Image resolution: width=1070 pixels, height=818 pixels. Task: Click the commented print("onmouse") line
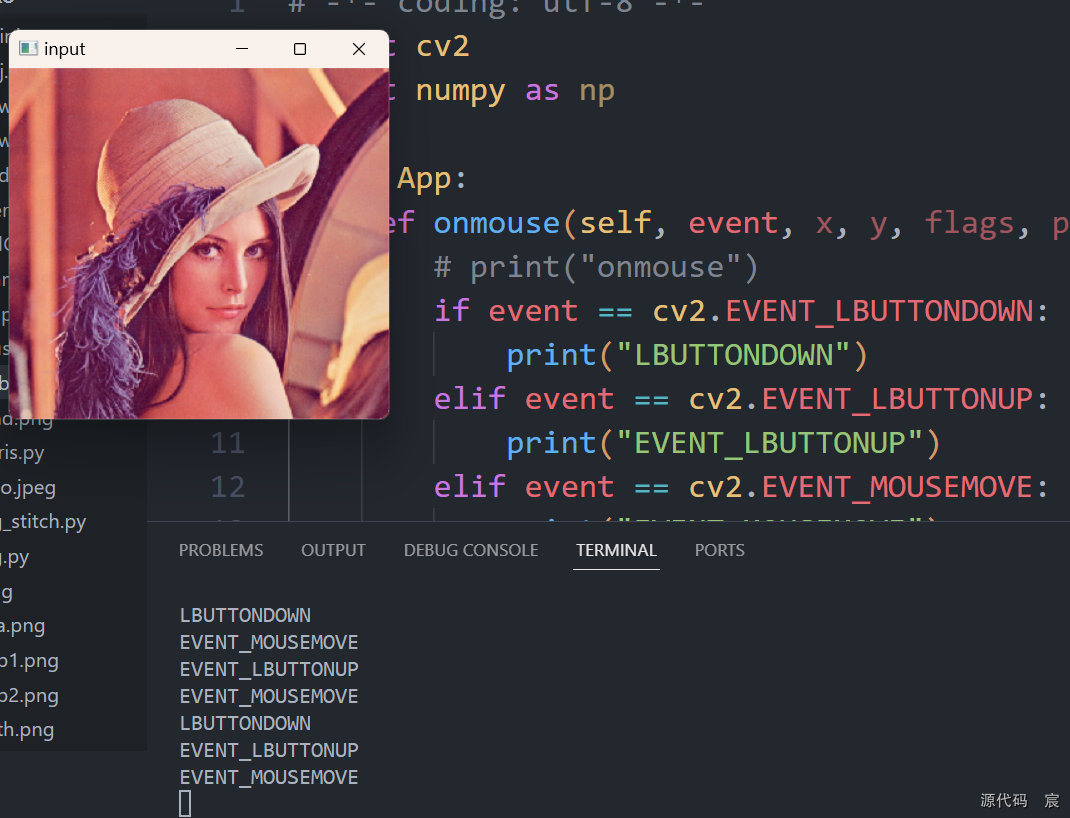pos(596,267)
